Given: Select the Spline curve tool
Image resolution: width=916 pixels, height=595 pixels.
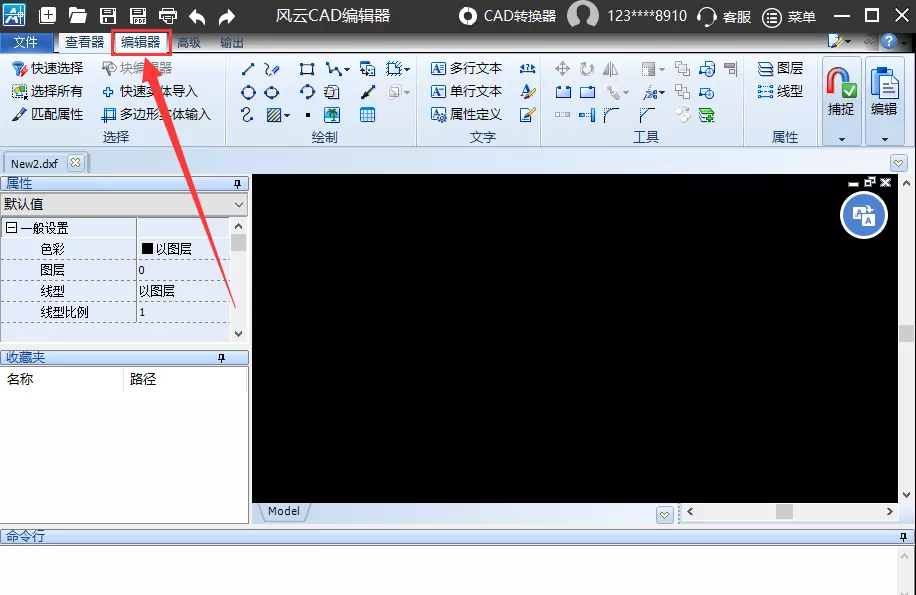Looking at the screenshot, I should coord(247,115).
